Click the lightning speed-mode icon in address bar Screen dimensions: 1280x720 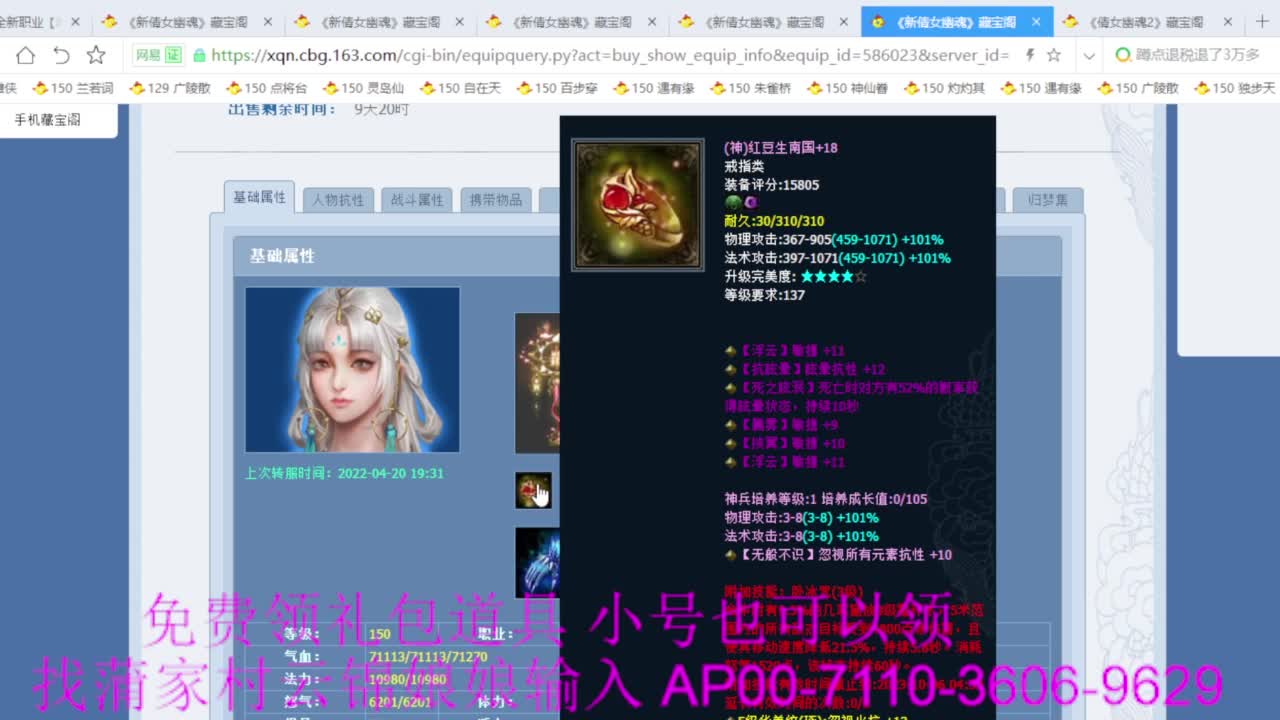tap(1030, 55)
